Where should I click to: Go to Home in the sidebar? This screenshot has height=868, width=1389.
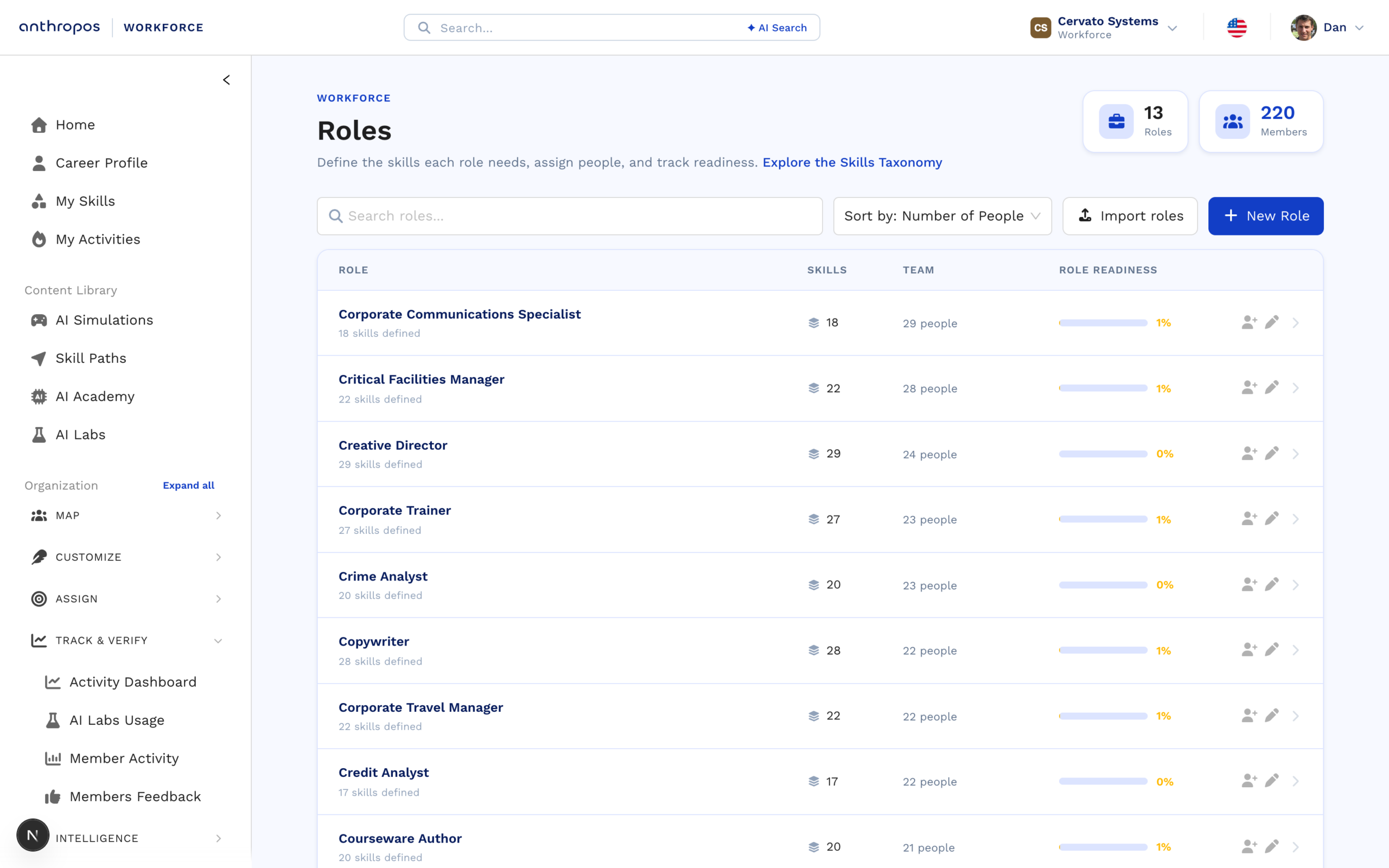tap(75, 125)
